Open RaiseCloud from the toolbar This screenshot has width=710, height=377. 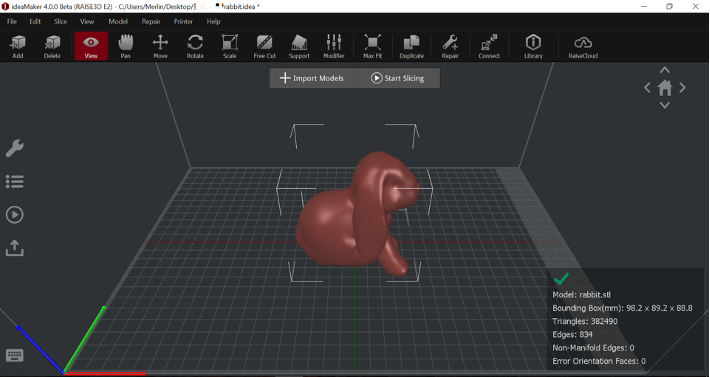coord(583,46)
